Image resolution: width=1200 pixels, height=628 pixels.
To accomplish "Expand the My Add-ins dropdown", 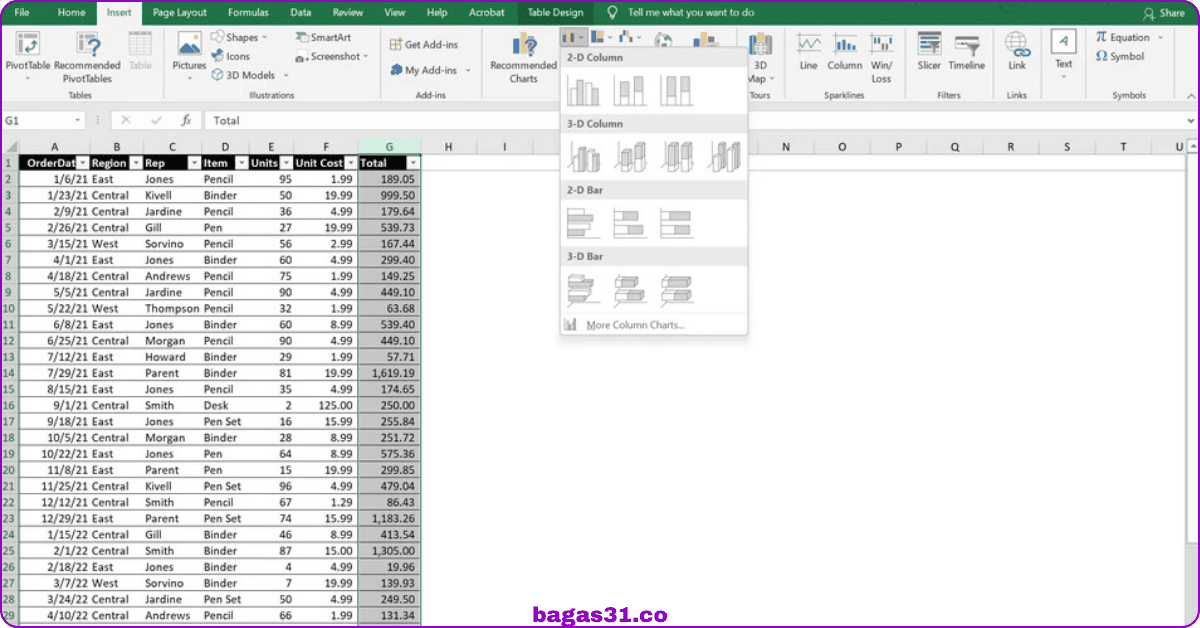I will 466,70.
